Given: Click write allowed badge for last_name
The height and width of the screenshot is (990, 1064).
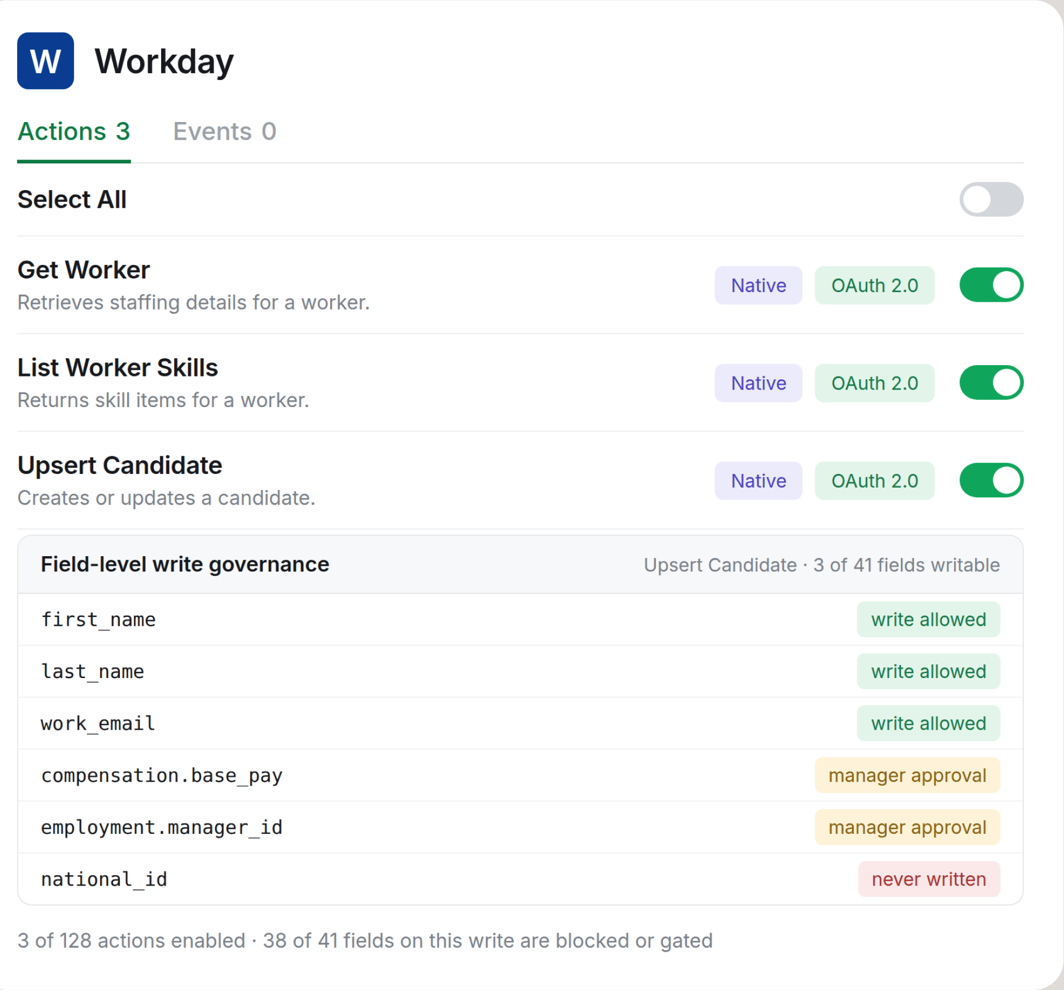Looking at the screenshot, I should [x=928, y=672].
